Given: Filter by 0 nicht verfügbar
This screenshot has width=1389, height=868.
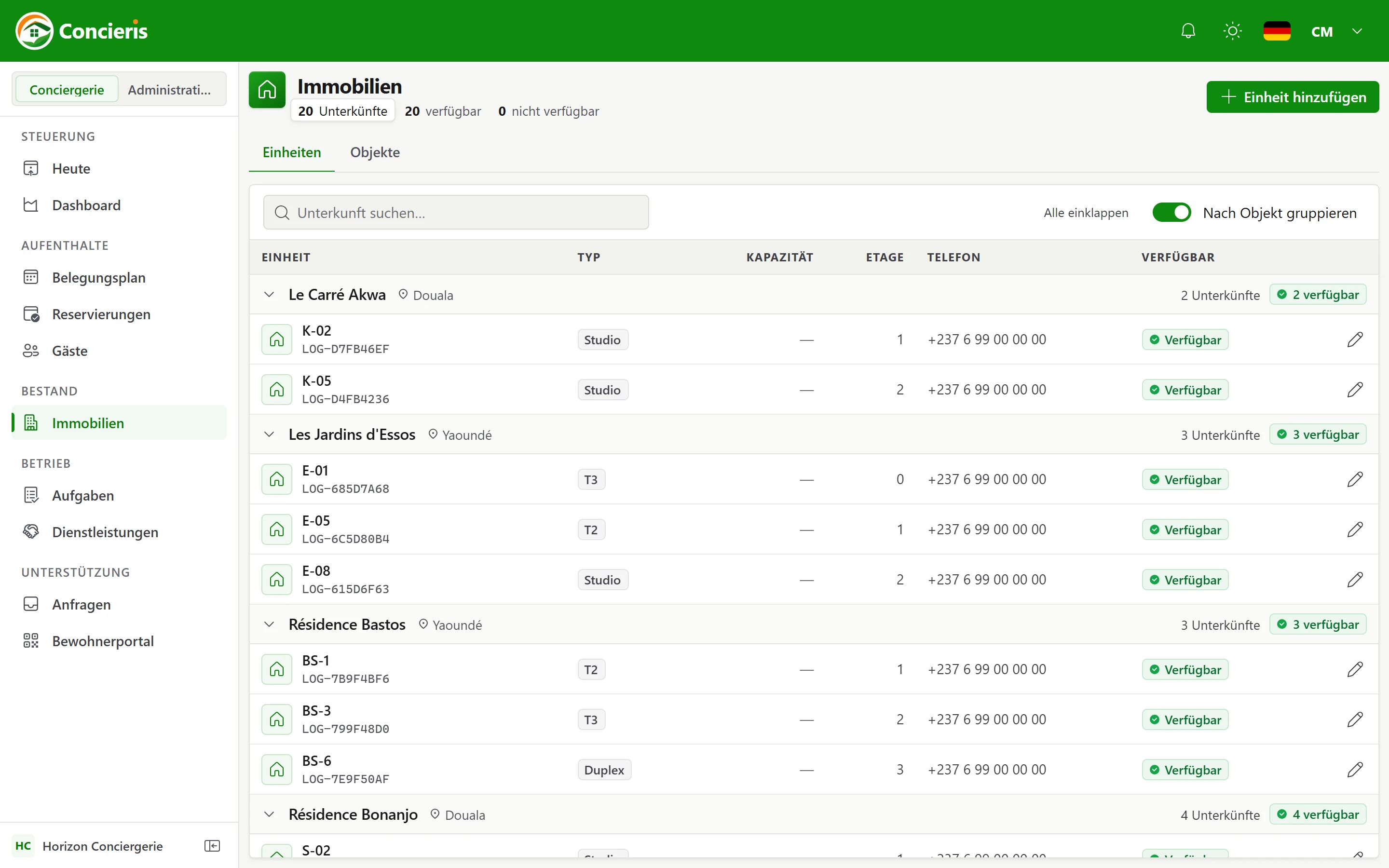Looking at the screenshot, I should 548,111.
